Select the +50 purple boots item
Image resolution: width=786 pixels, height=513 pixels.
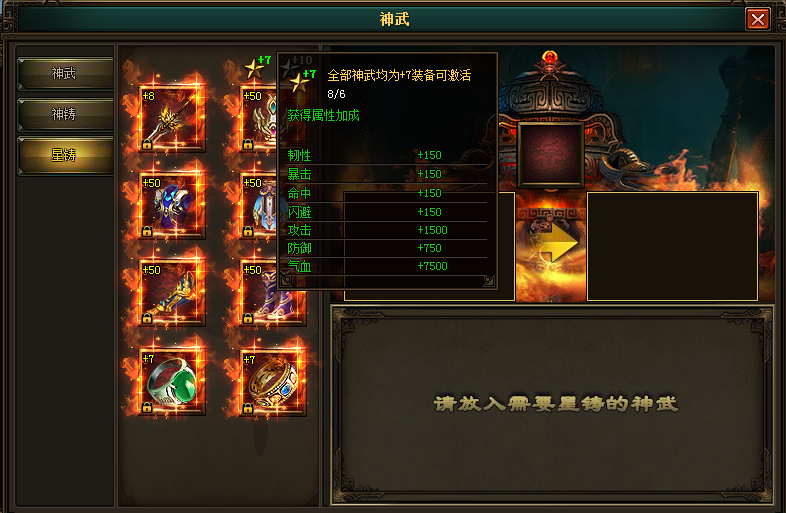point(258,292)
